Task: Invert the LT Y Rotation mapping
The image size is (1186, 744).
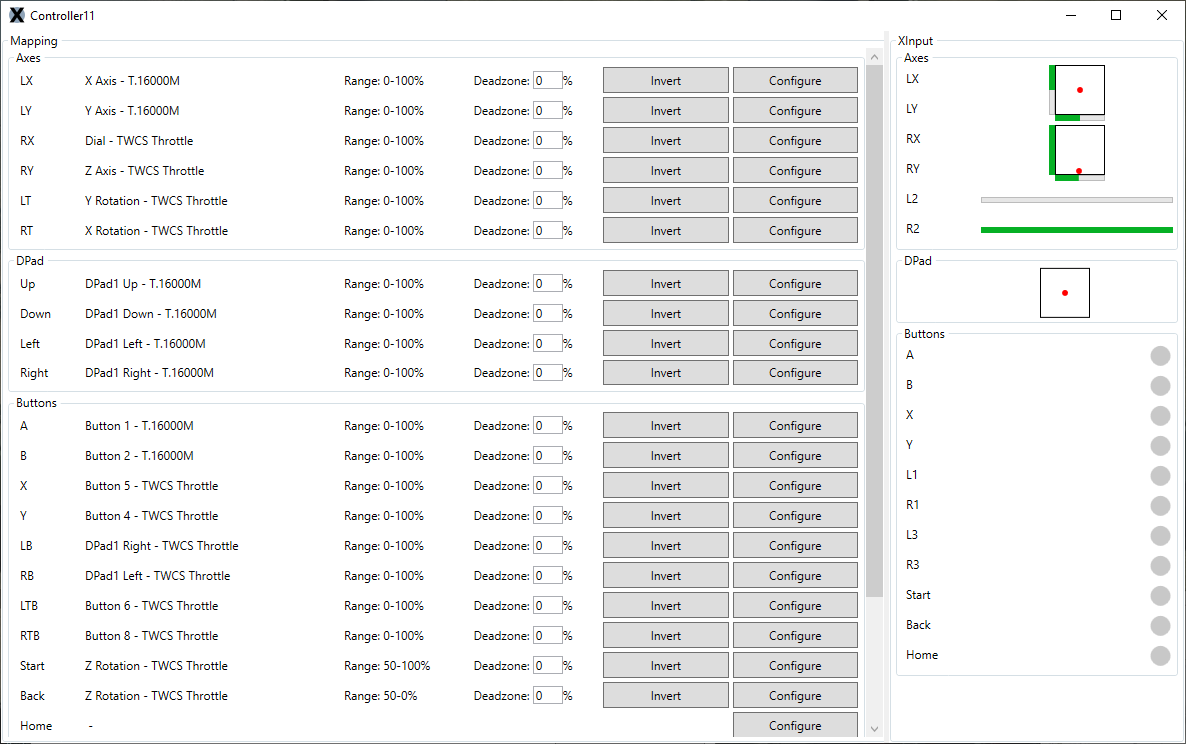Action: (x=666, y=200)
